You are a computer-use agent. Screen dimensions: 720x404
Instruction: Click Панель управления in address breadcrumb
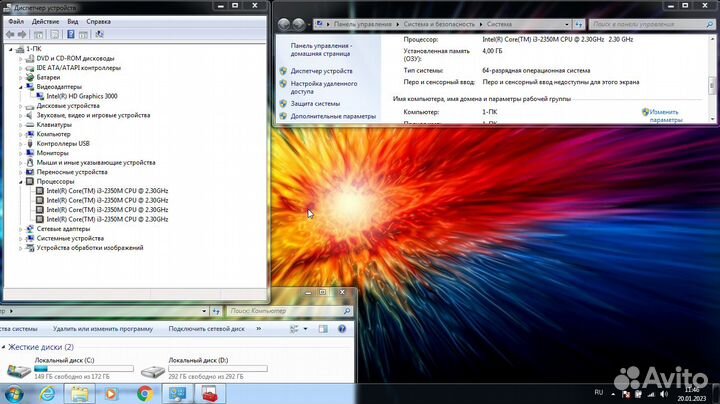click(362, 24)
